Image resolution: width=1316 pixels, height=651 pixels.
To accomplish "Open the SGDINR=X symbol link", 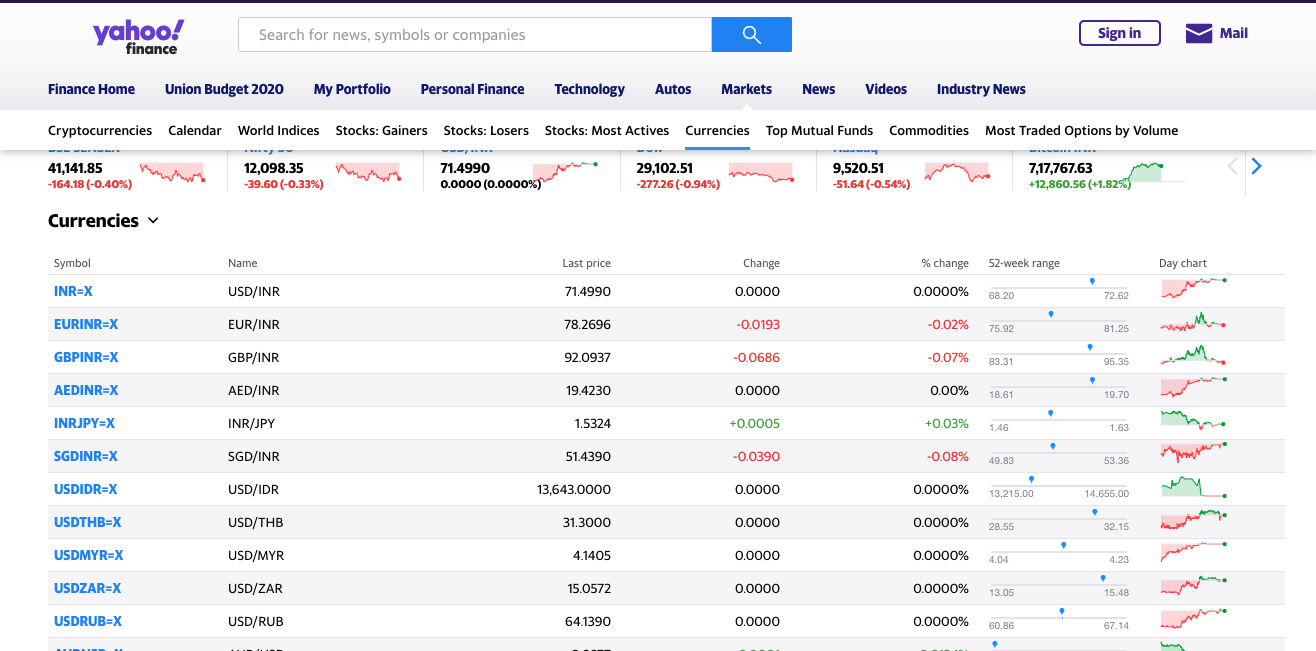I will tap(86, 456).
